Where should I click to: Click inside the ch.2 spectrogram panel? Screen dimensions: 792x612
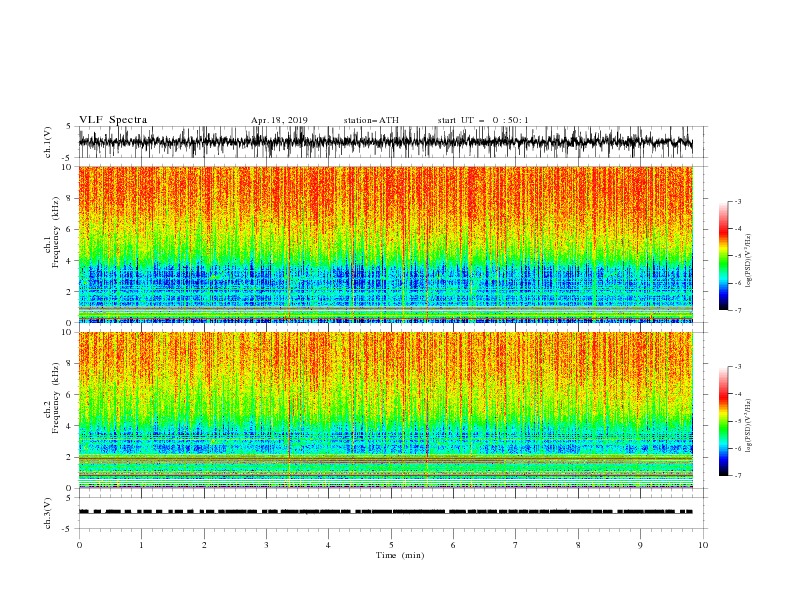pyautogui.click(x=385, y=410)
